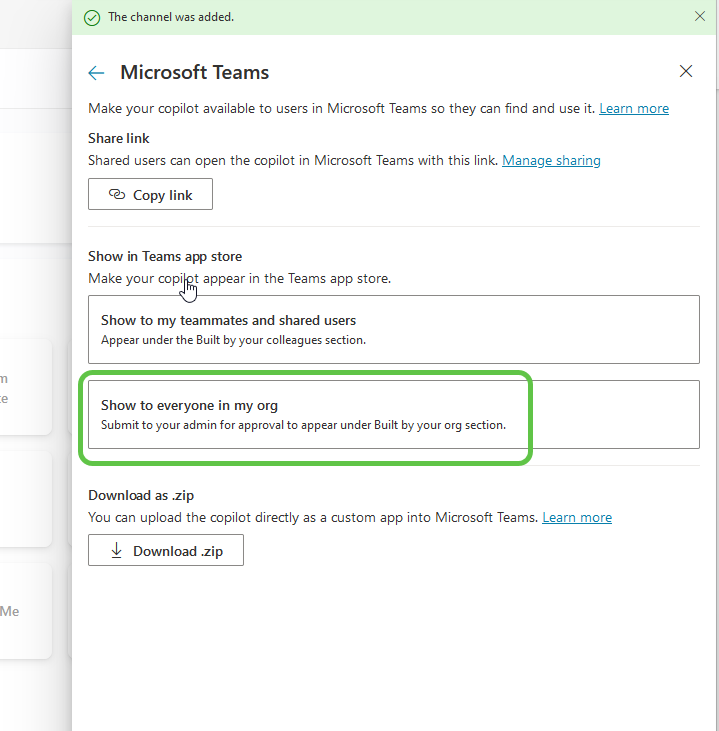The height and width of the screenshot is (731, 719).
Task: Click the Microsoft Teams panel heading
Action: [x=194, y=72]
